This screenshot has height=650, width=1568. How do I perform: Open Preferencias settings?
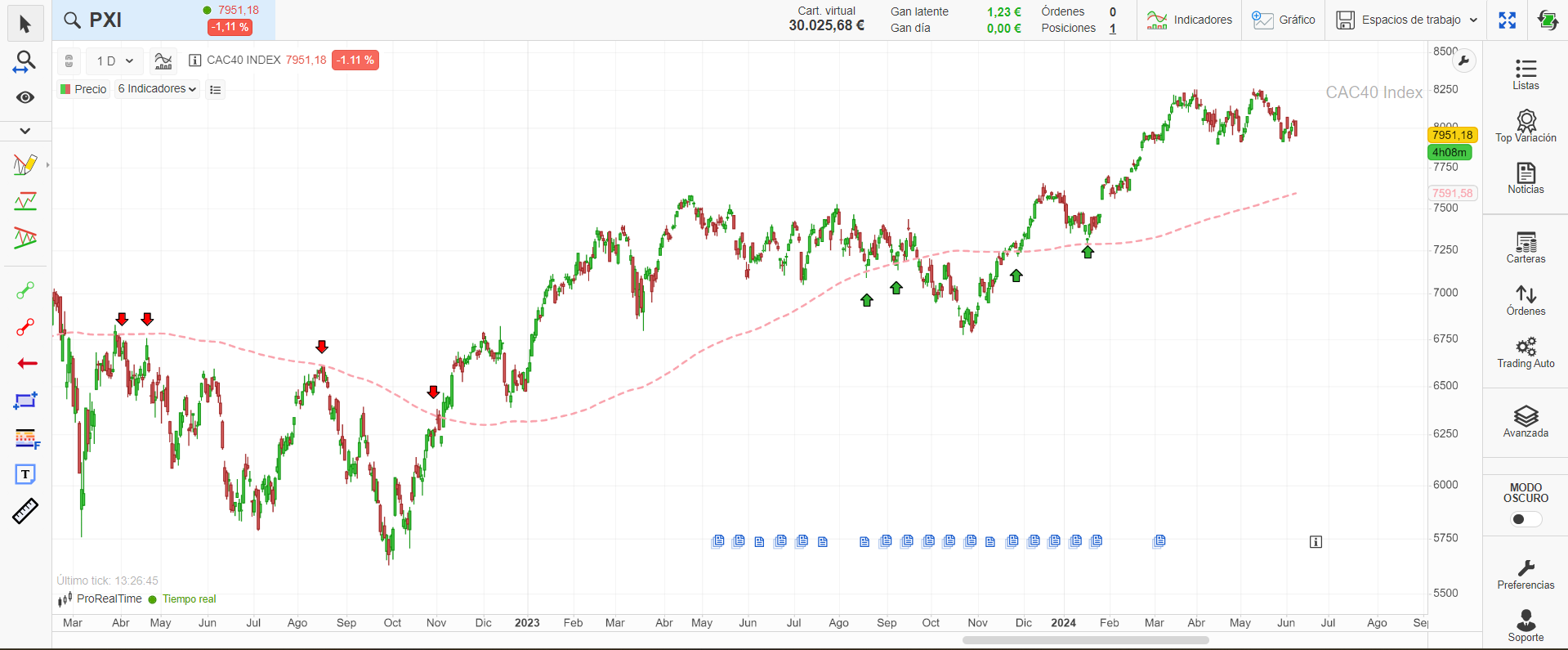pyautogui.click(x=1526, y=575)
